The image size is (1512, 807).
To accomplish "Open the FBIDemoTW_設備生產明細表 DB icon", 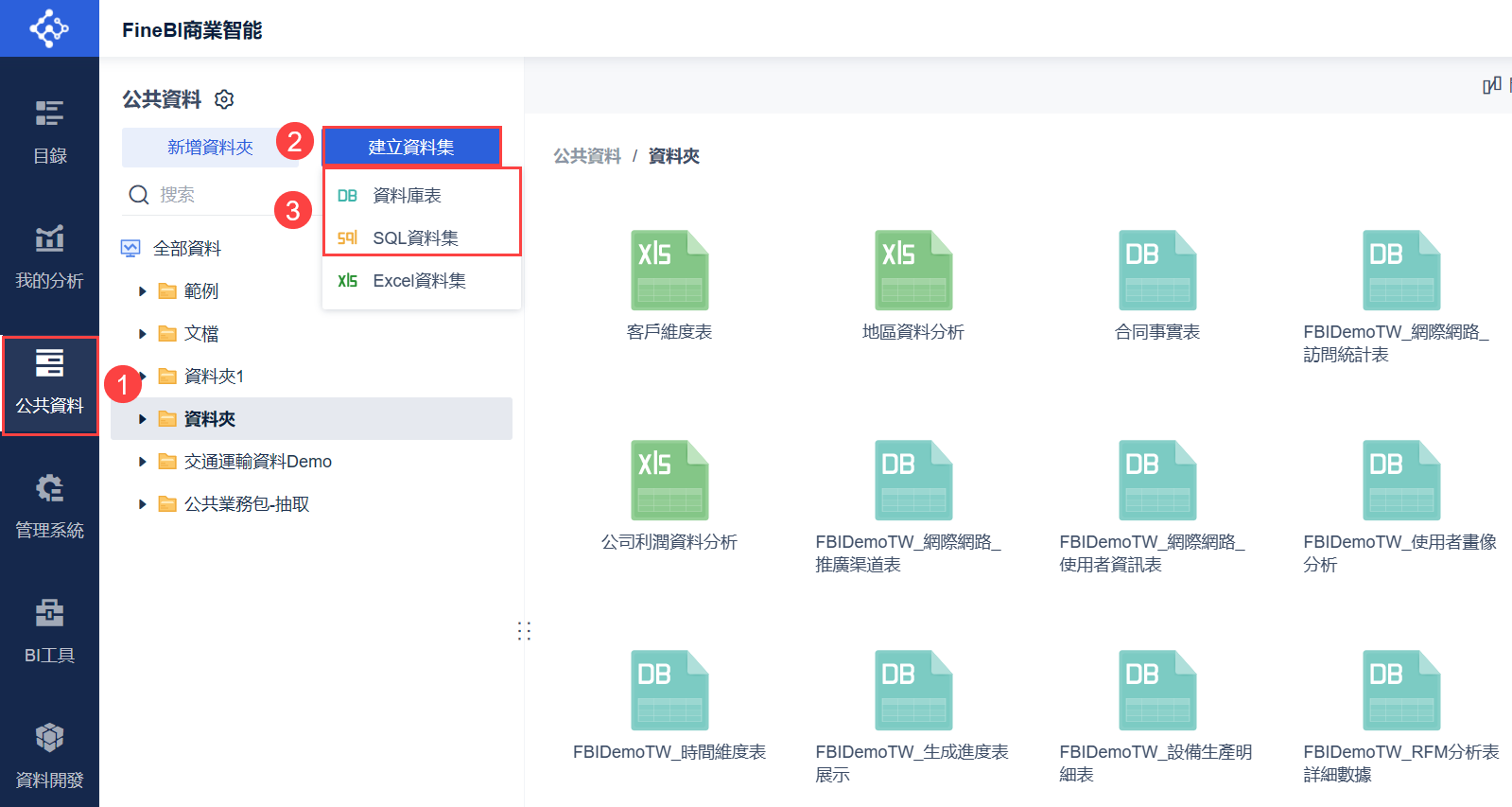I will pyautogui.click(x=1157, y=691).
